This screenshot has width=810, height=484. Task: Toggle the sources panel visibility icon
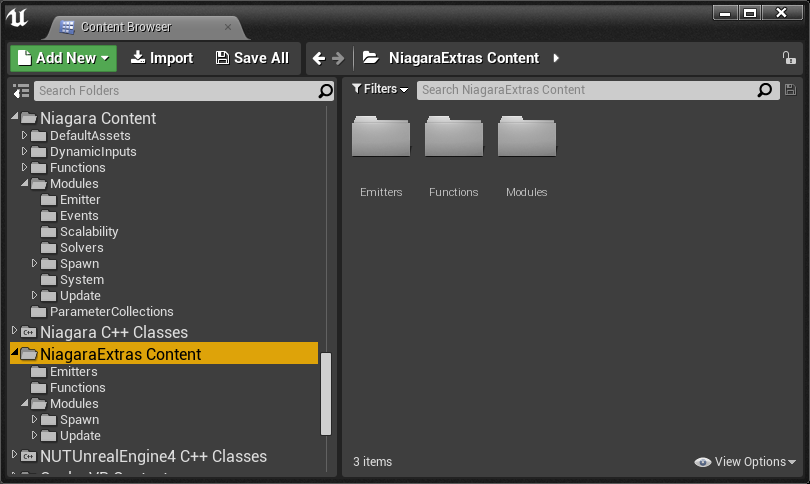click(21, 91)
